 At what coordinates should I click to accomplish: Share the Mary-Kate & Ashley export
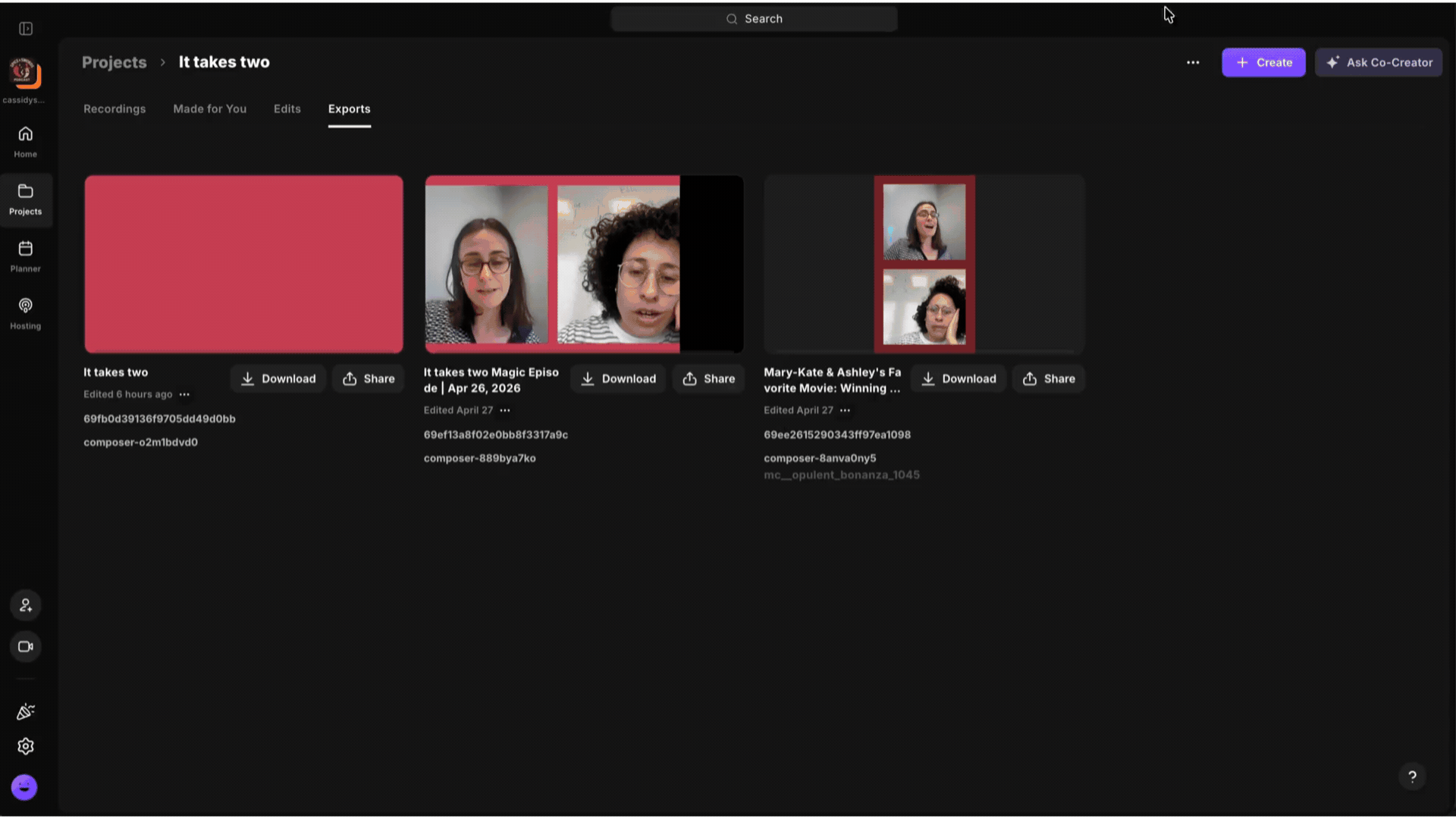point(1049,378)
